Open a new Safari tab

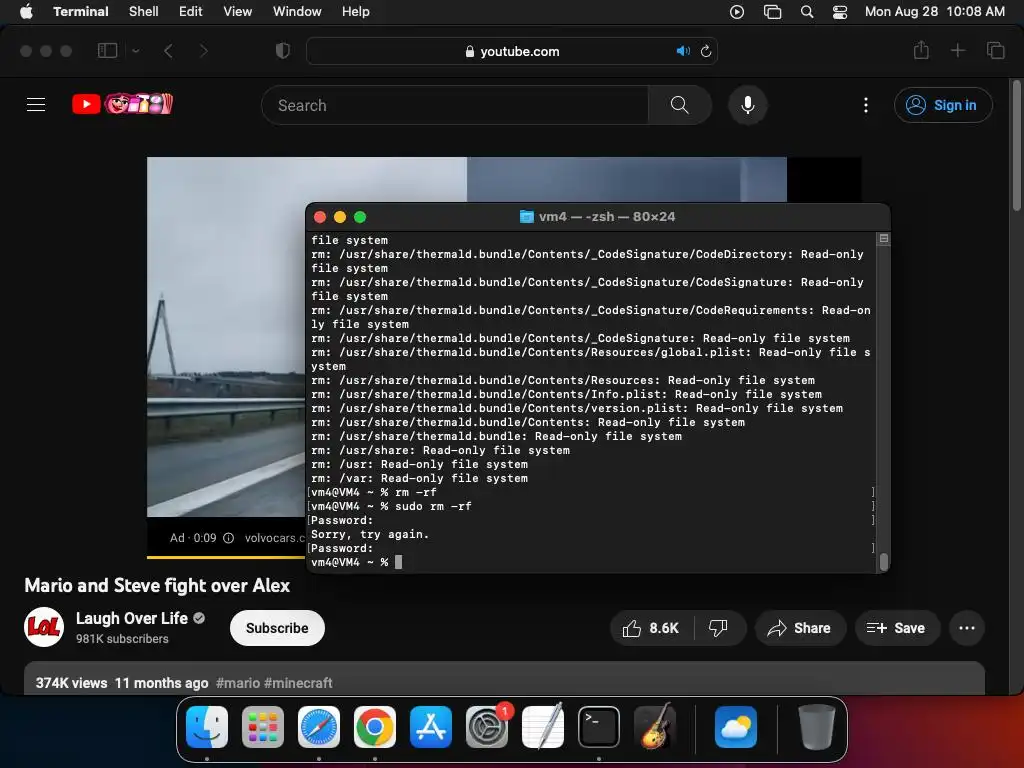pos(957,50)
